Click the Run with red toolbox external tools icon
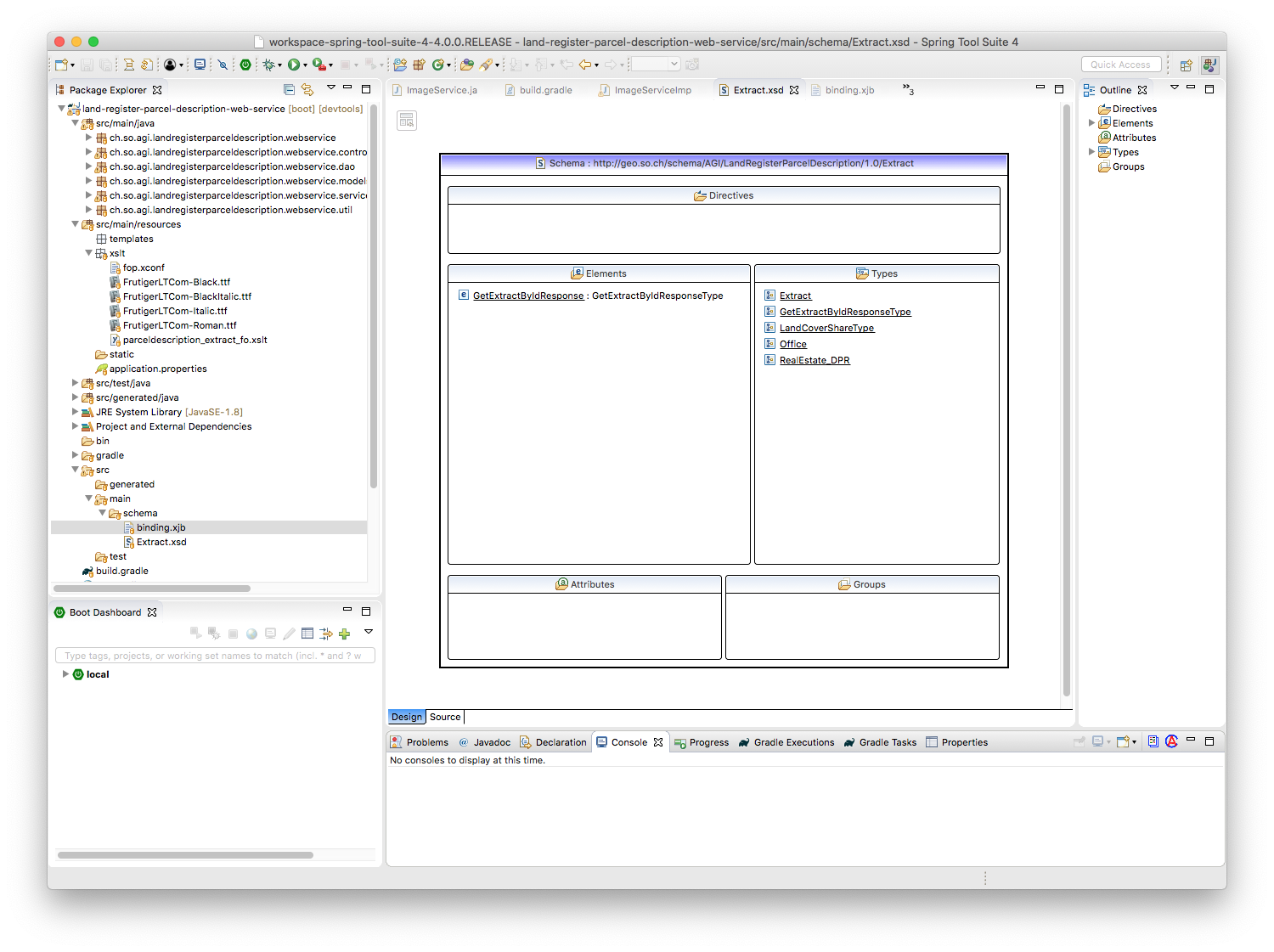Image resolution: width=1274 pixels, height=952 pixels. 318,65
